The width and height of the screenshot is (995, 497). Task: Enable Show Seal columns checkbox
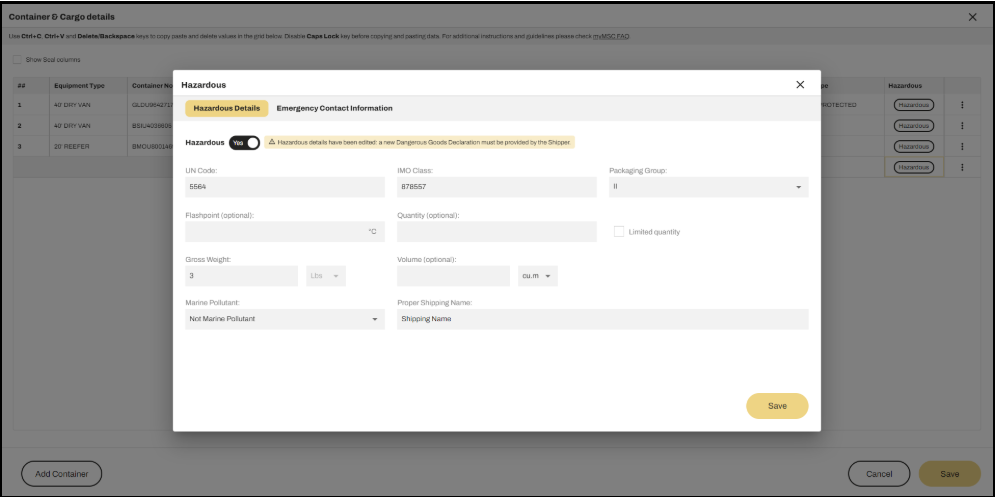17,60
